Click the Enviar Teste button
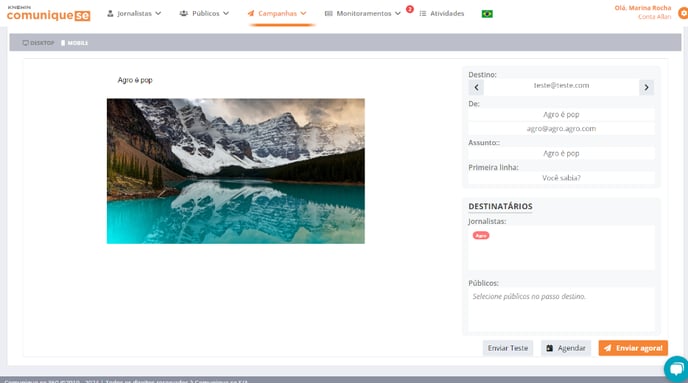Screen dimensions: 688x383 (x=508, y=348)
